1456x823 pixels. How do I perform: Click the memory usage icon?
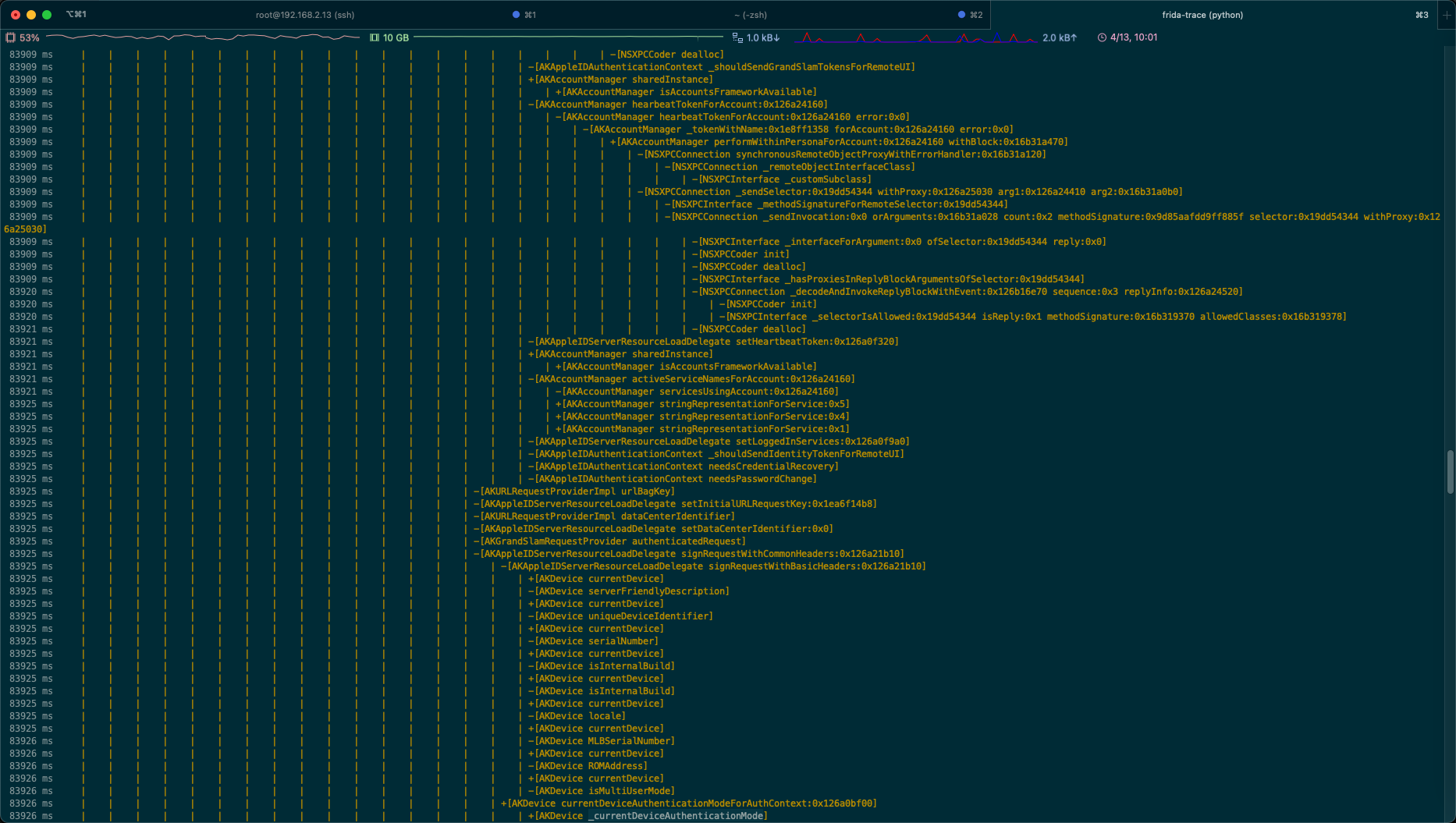click(x=375, y=37)
